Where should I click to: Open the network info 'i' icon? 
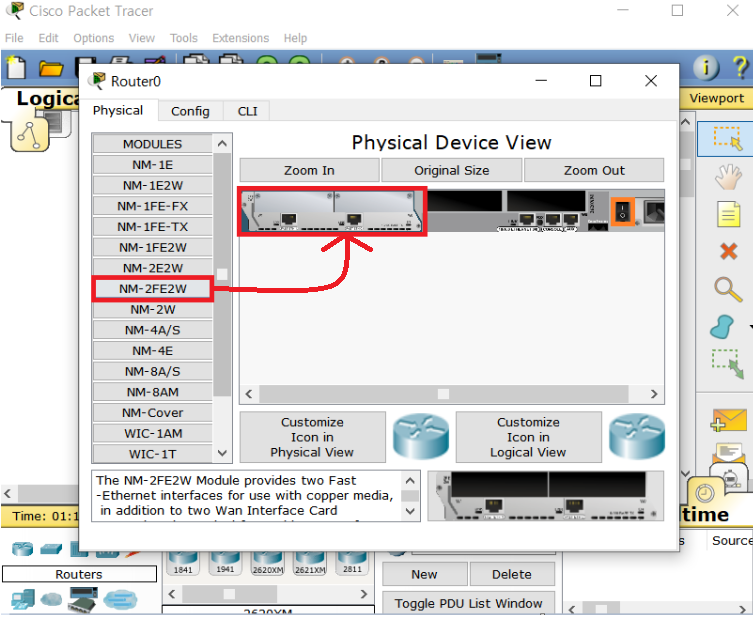pyautogui.click(x=705, y=67)
